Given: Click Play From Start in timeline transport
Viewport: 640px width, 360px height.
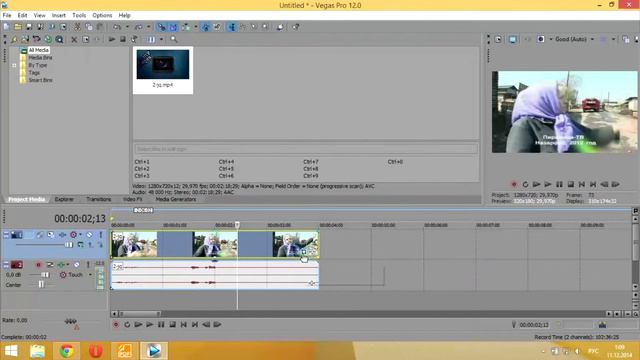Looking at the screenshot, I should click(x=138, y=324).
